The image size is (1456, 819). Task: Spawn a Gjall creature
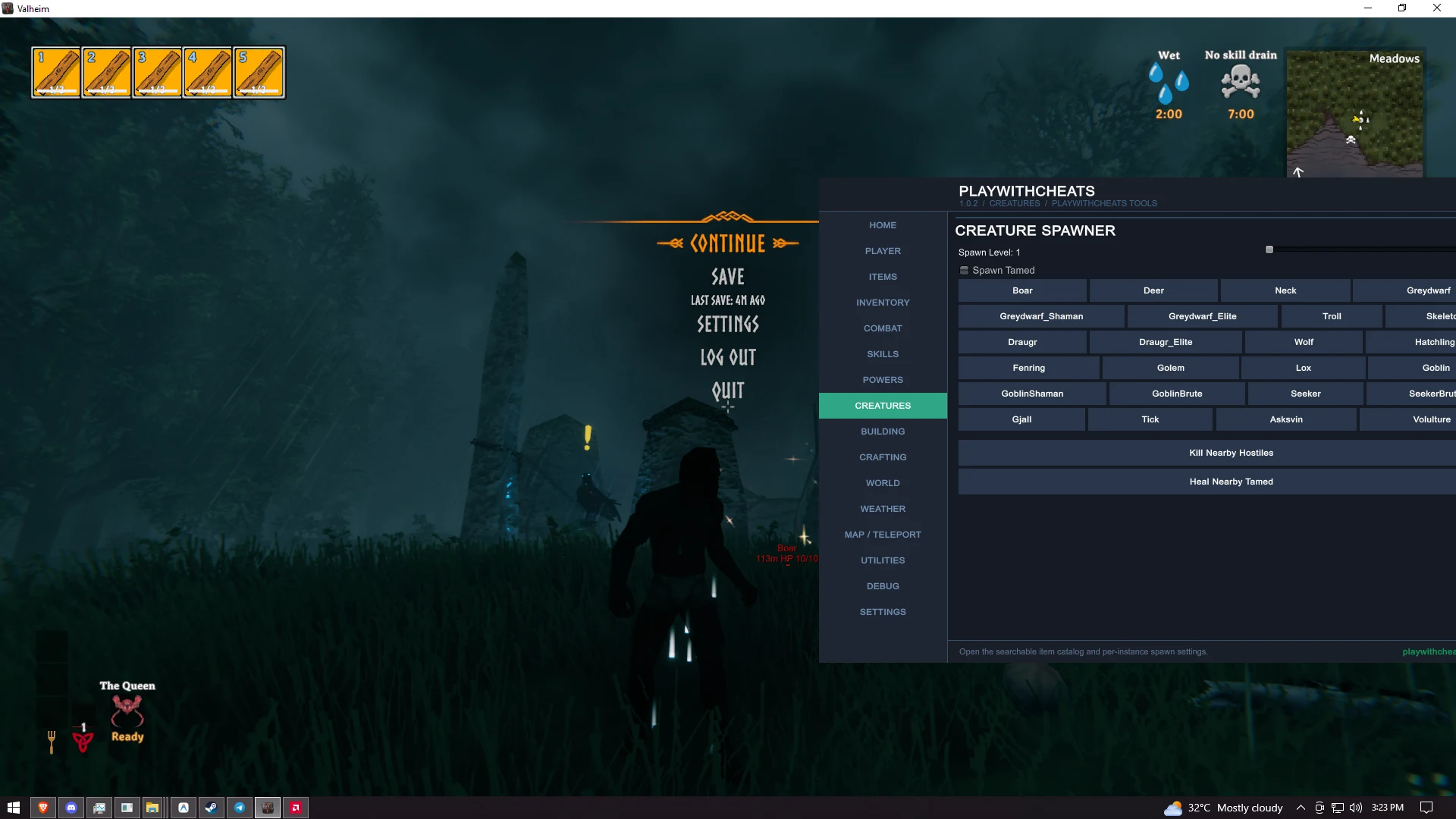tap(1021, 419)
